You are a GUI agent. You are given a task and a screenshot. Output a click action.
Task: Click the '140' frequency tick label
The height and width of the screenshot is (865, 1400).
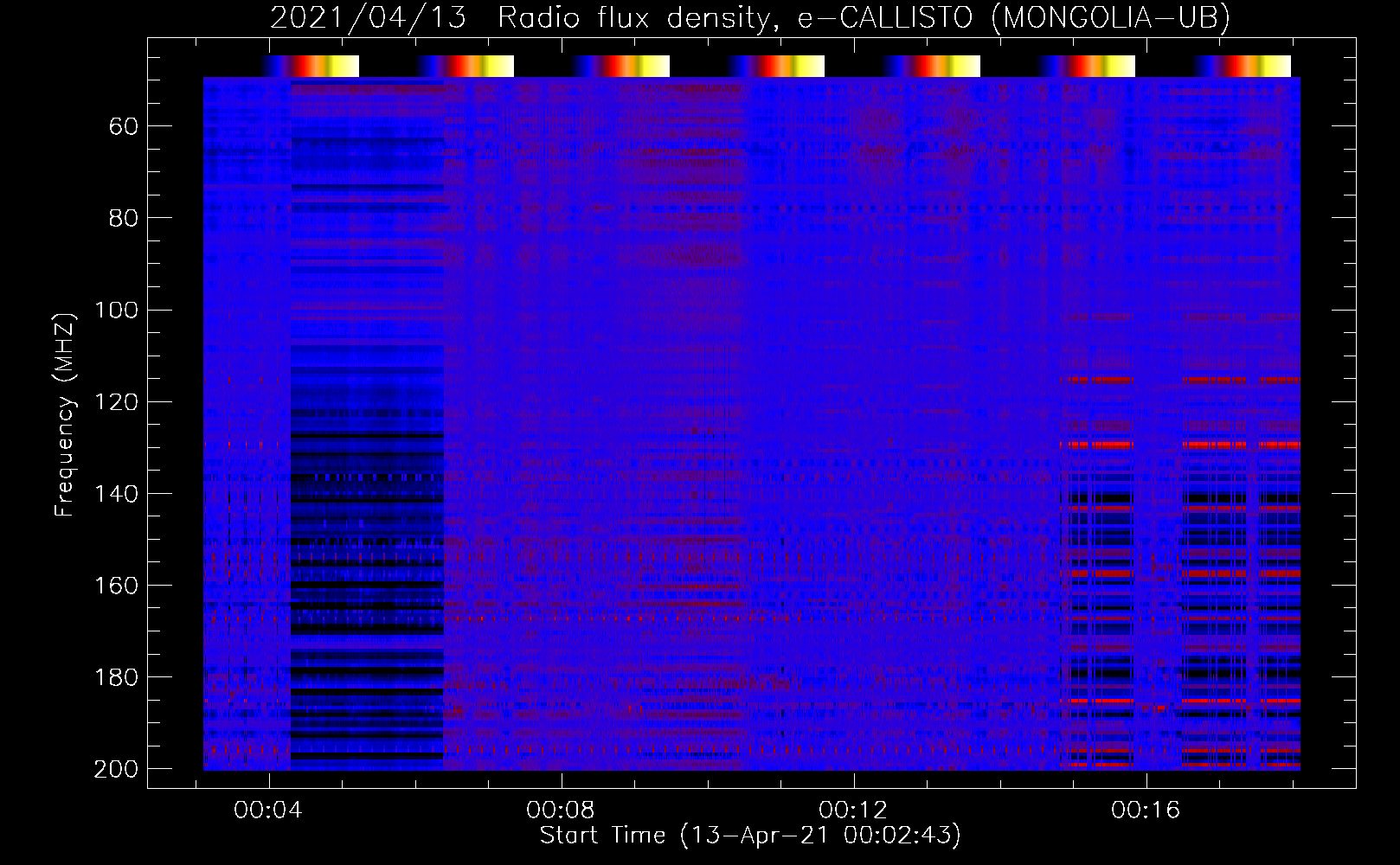tap(116, 494)
